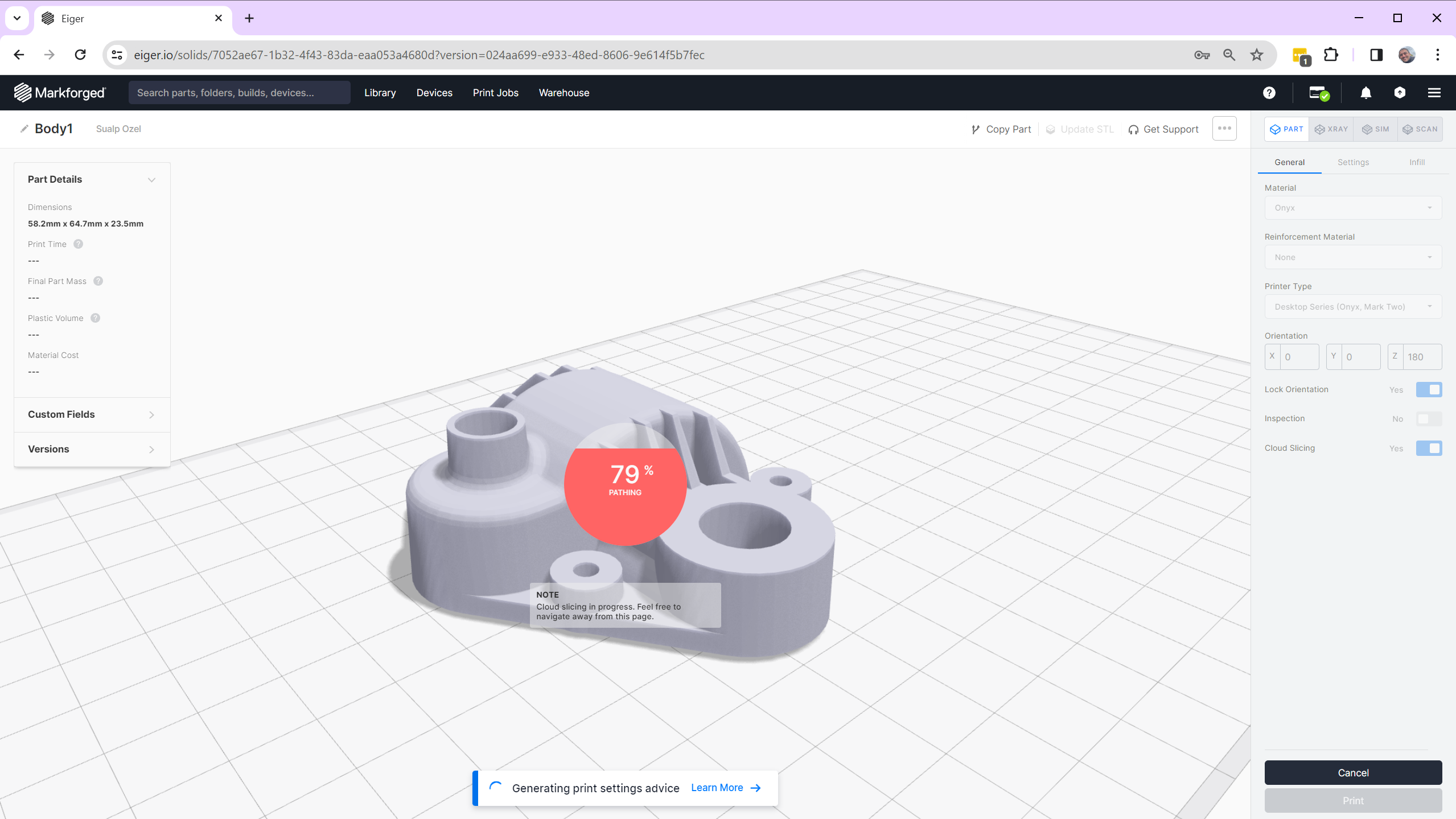This screenshot has height=819, width=1456.
Task: Disable the Cloud Slicing switch
Action: click(x=1429, y=448)
